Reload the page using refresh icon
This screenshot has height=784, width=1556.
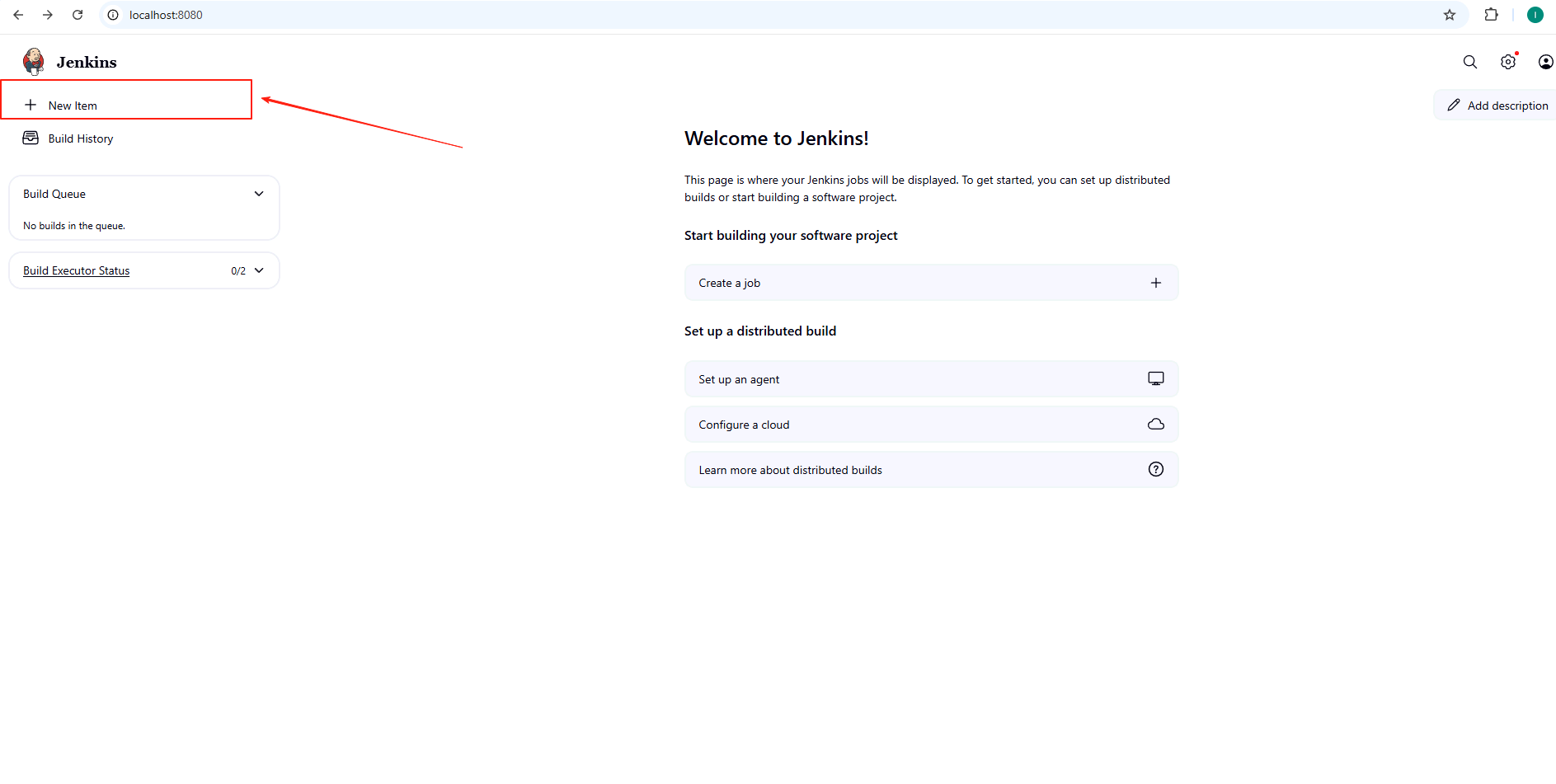coord(78,15)
